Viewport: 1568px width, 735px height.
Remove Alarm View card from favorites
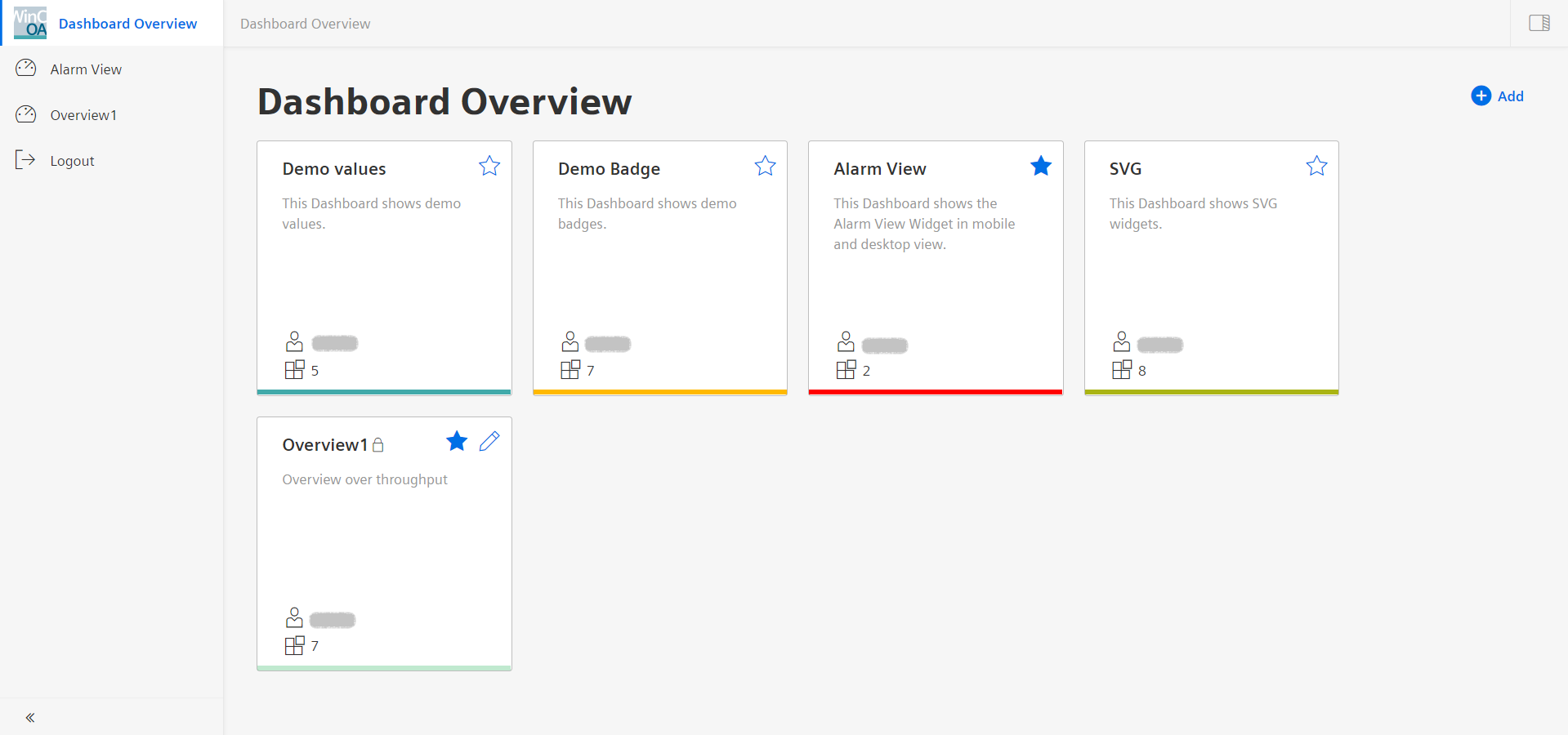coord(1040,167)
